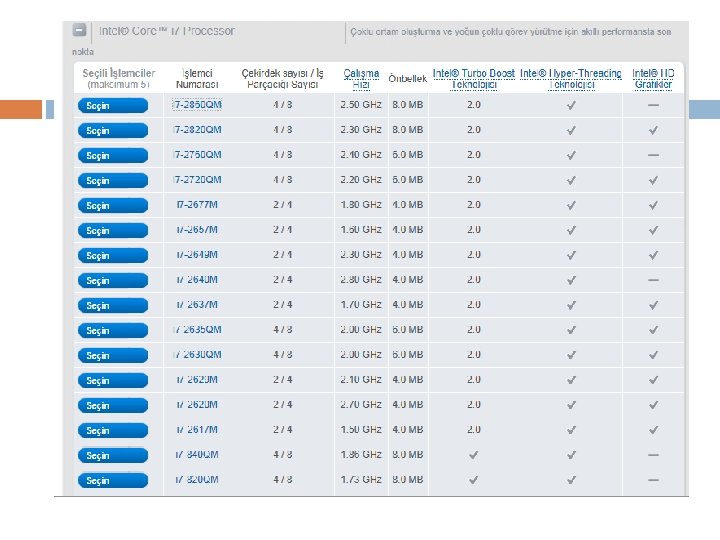The height and width of the screenshot is (540, 720).
Task: Open the i7-2620M processor link
Action: [197, 404]
